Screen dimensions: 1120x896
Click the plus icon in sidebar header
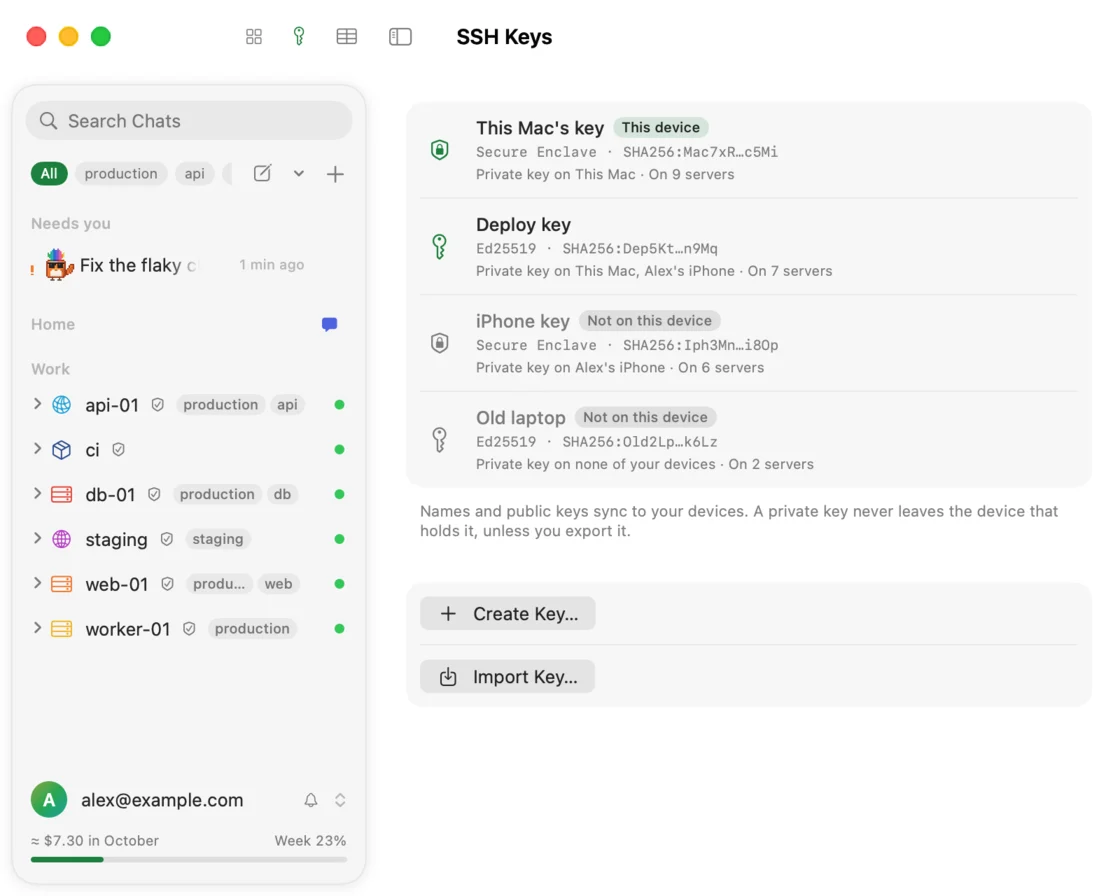335,174
